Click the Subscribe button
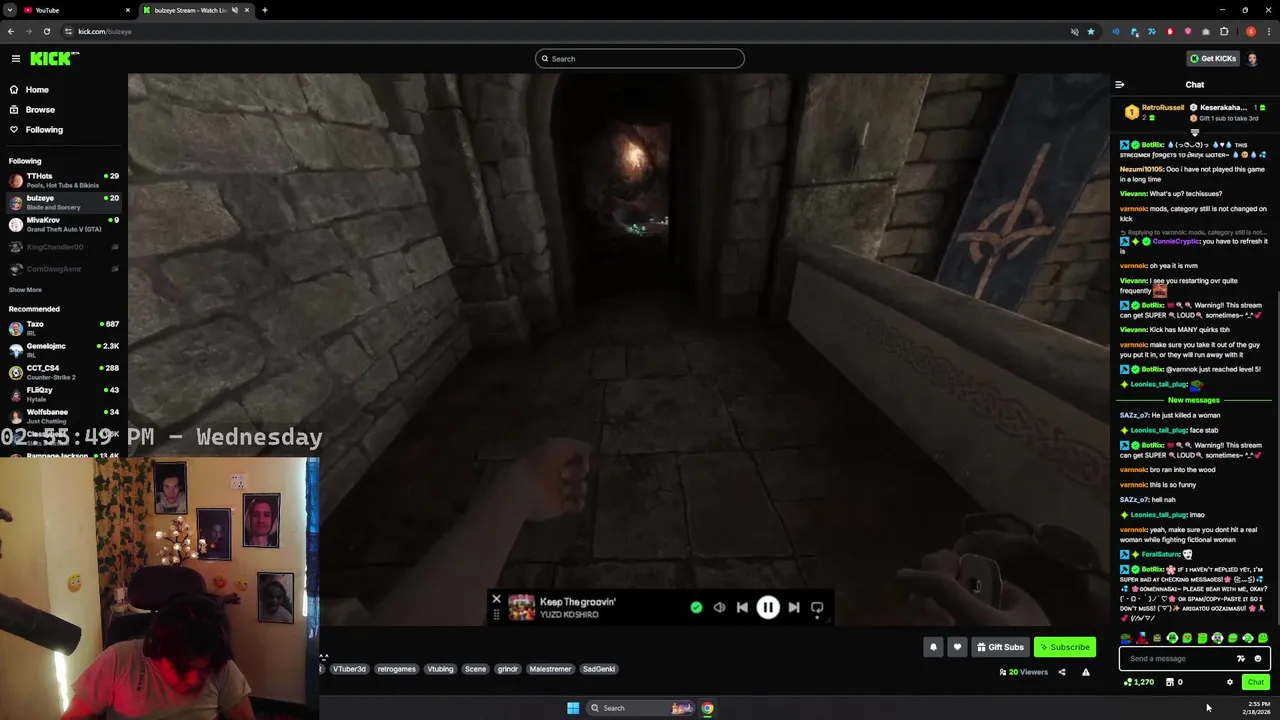1280x720 pixels. pyautogui.click(x=1064, y=647)
